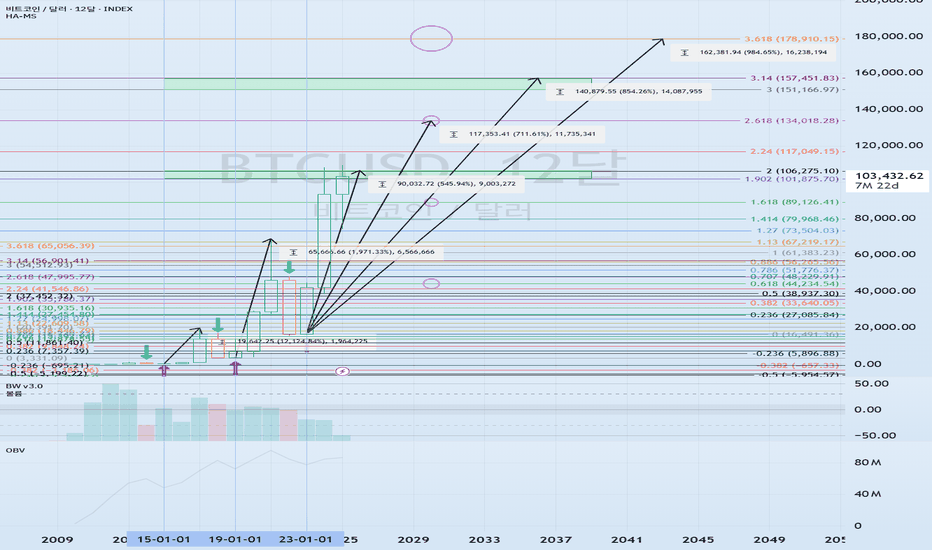The height and width of the screenshot is (550, 932).
Task: Click the 2029 year on time axis
Action: click(x=413, y=539)
